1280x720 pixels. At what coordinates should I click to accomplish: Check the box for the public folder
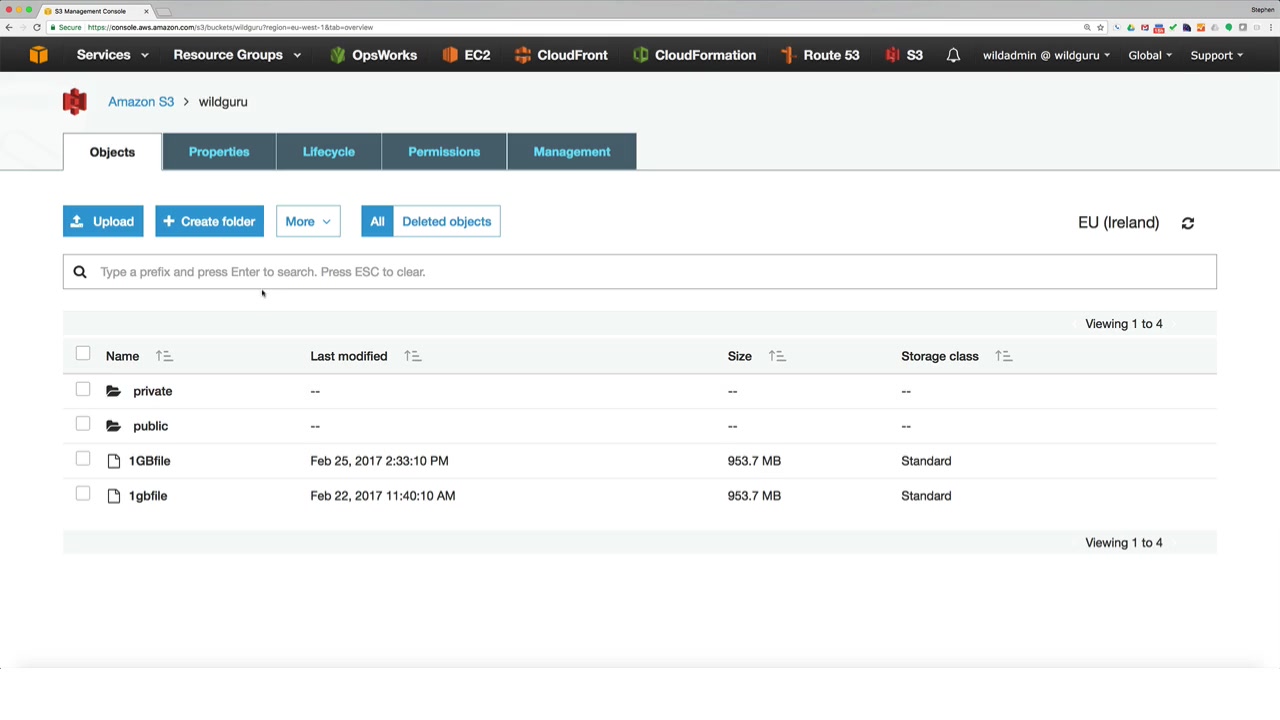pyautogui.click(x=83, y=424)
